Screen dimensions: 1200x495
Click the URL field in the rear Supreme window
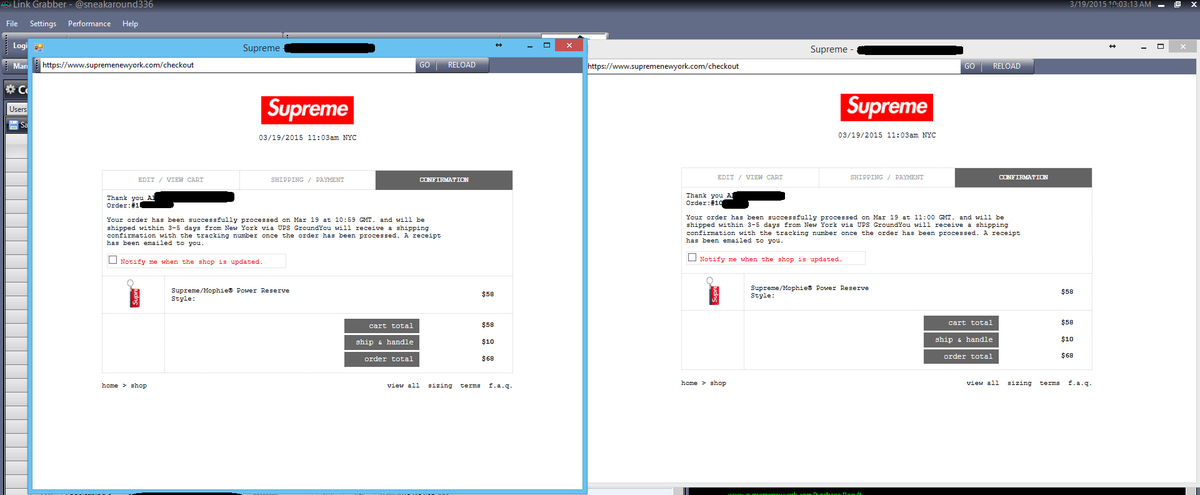[x=773, y=66]
